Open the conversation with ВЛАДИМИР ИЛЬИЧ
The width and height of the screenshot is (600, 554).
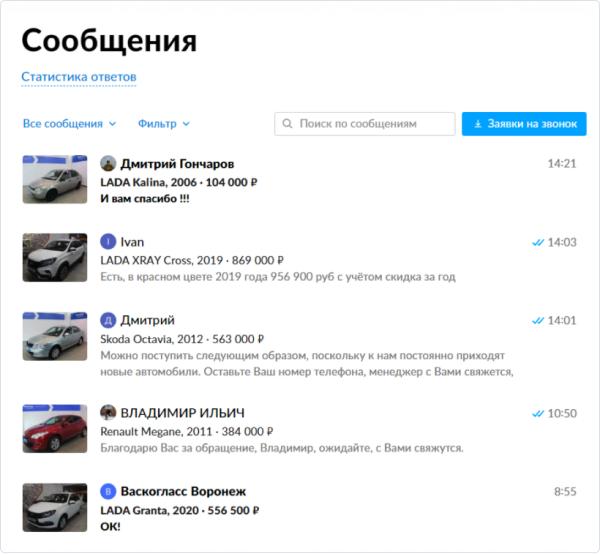point(183,413)
